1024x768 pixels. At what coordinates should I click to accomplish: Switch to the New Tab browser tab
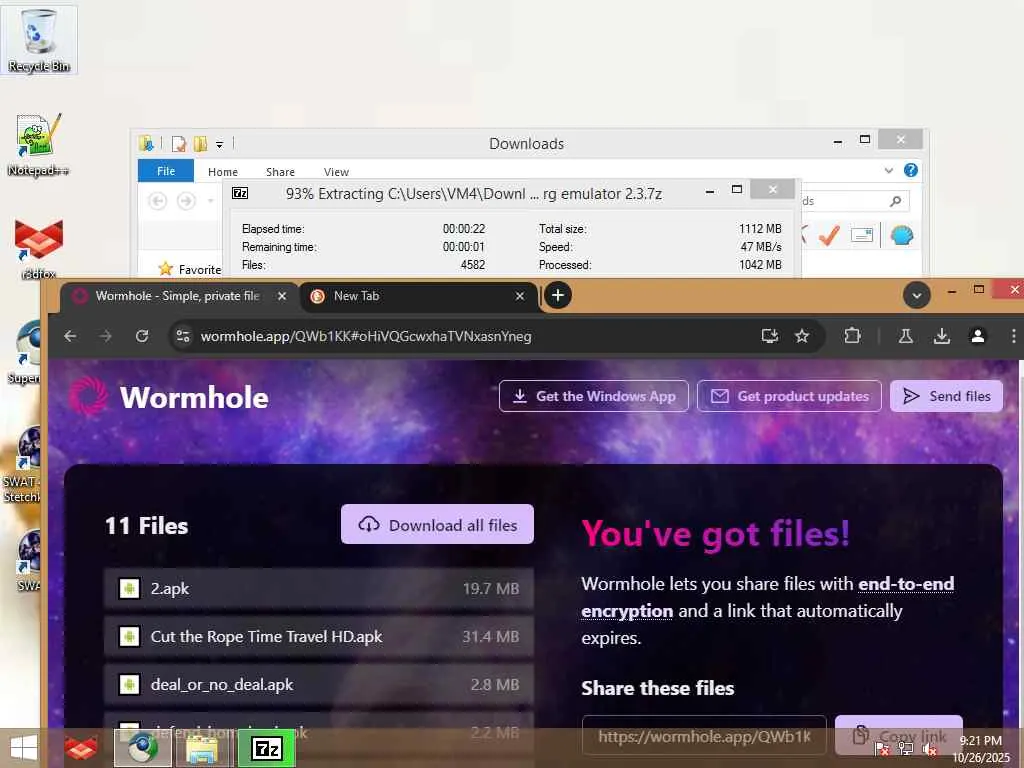(418, 296)
